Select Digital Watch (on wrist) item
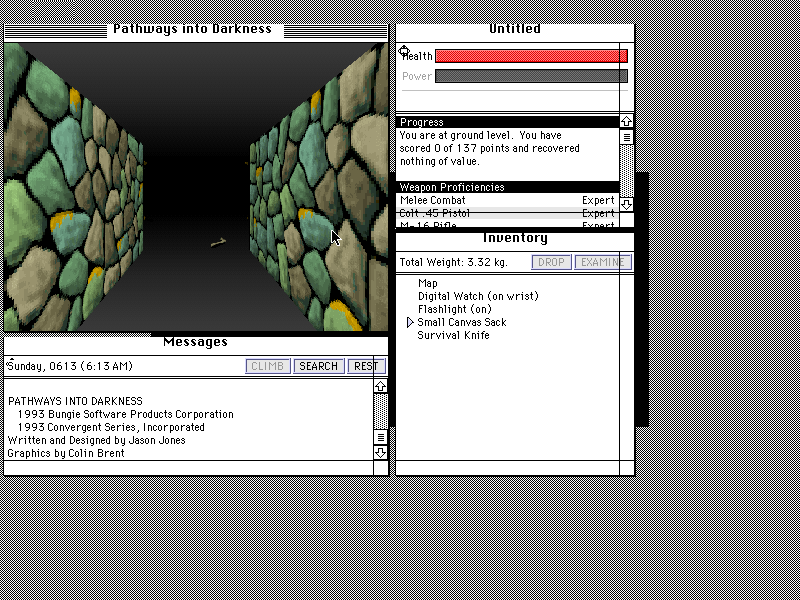The height and width of the screenshot is (600, 800). click(x=478, y=296)
